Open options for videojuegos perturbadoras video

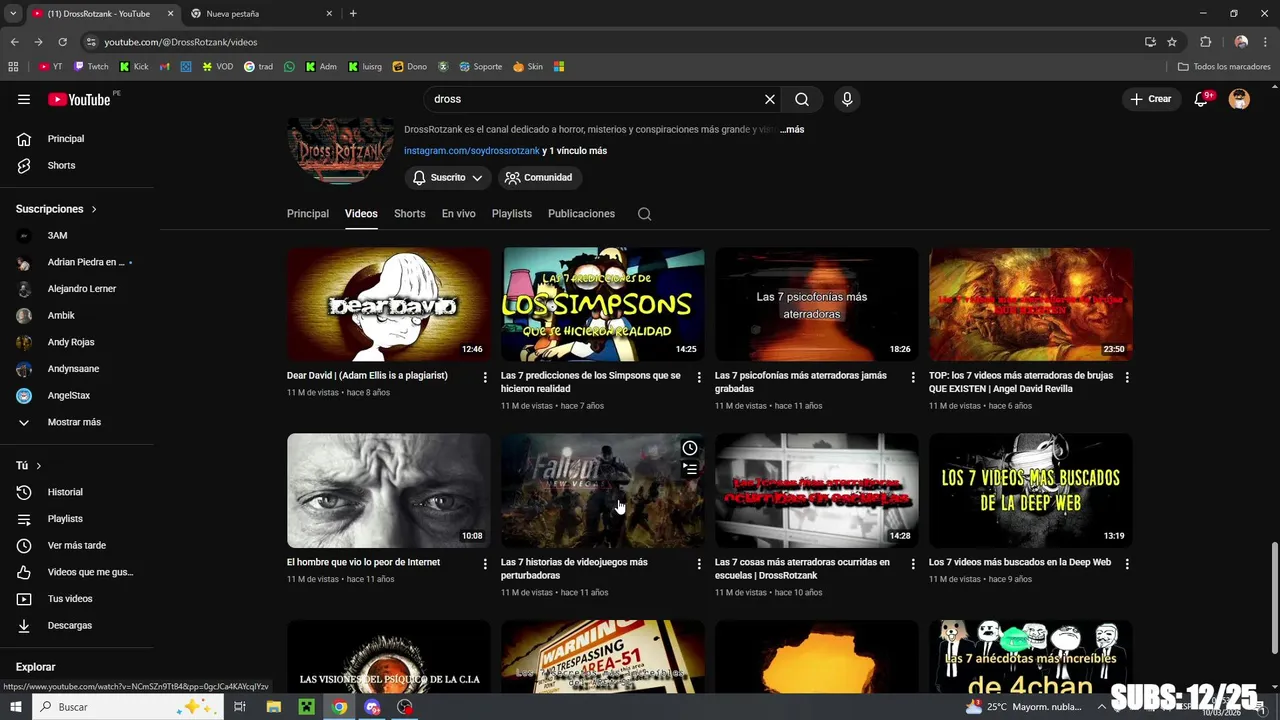click(699, 564)
